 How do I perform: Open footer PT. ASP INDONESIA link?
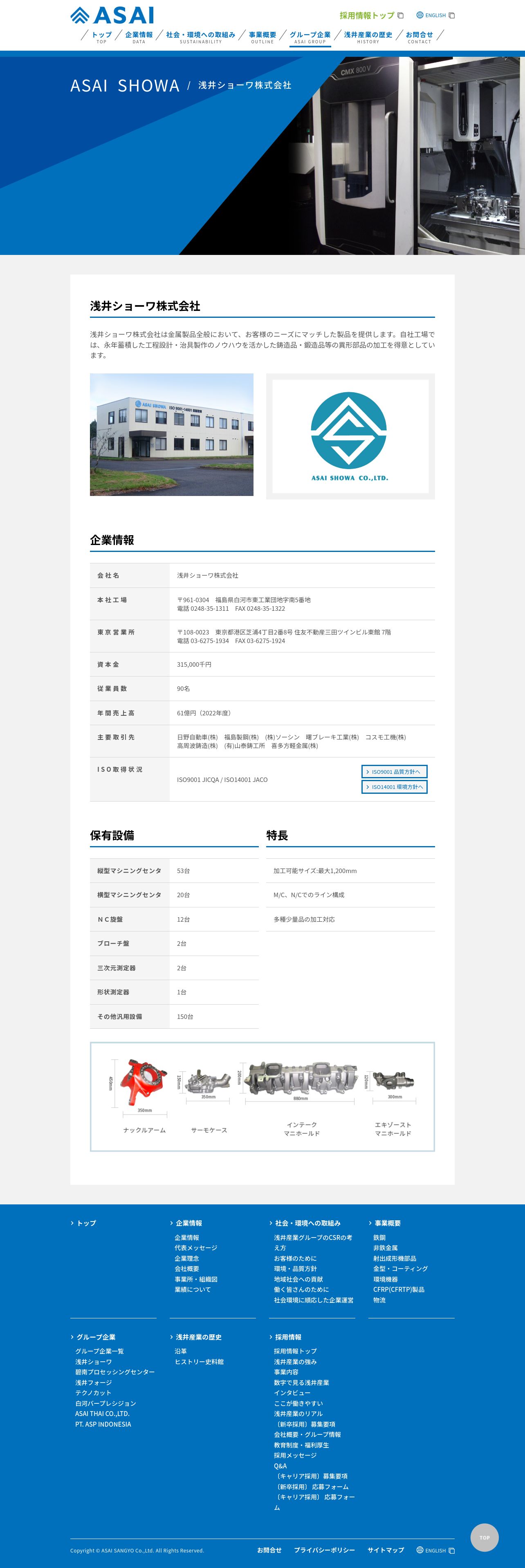tap(103, 1424)
